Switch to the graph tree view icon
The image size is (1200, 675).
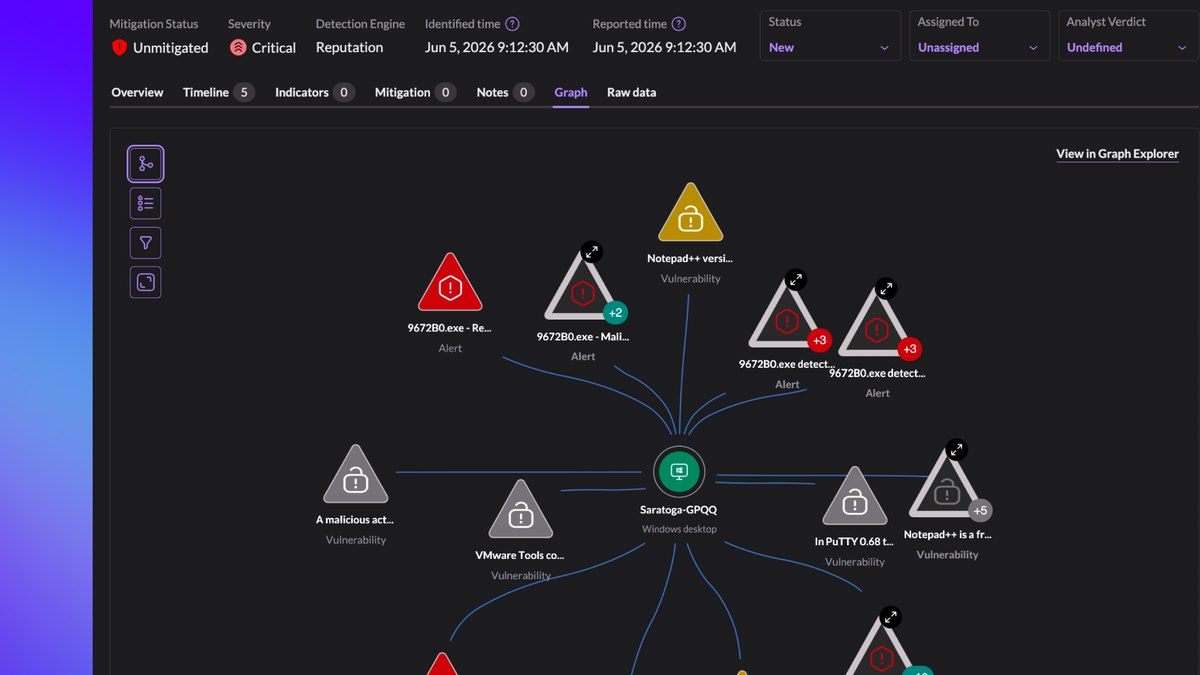(x=146, y=164)
